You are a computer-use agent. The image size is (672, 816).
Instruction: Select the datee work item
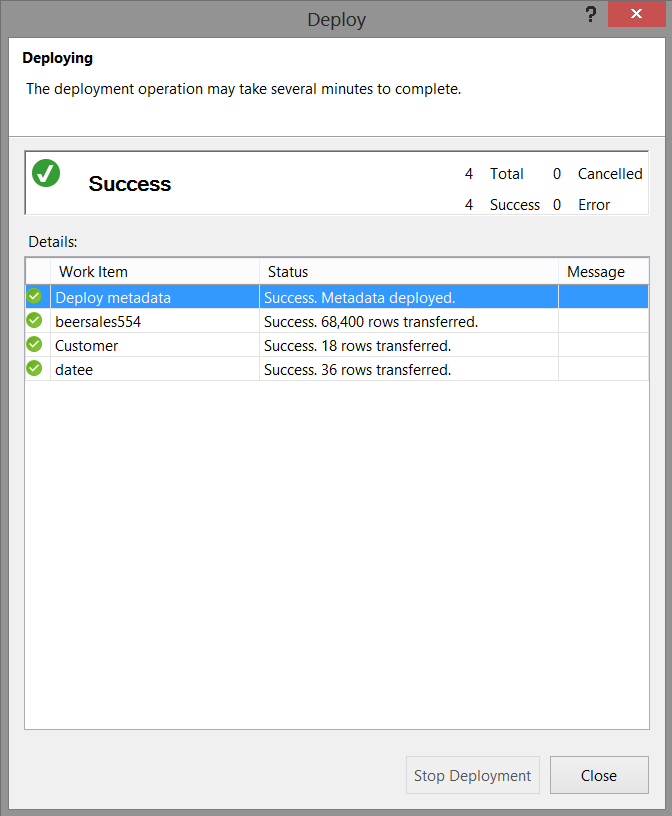point(74,369)
